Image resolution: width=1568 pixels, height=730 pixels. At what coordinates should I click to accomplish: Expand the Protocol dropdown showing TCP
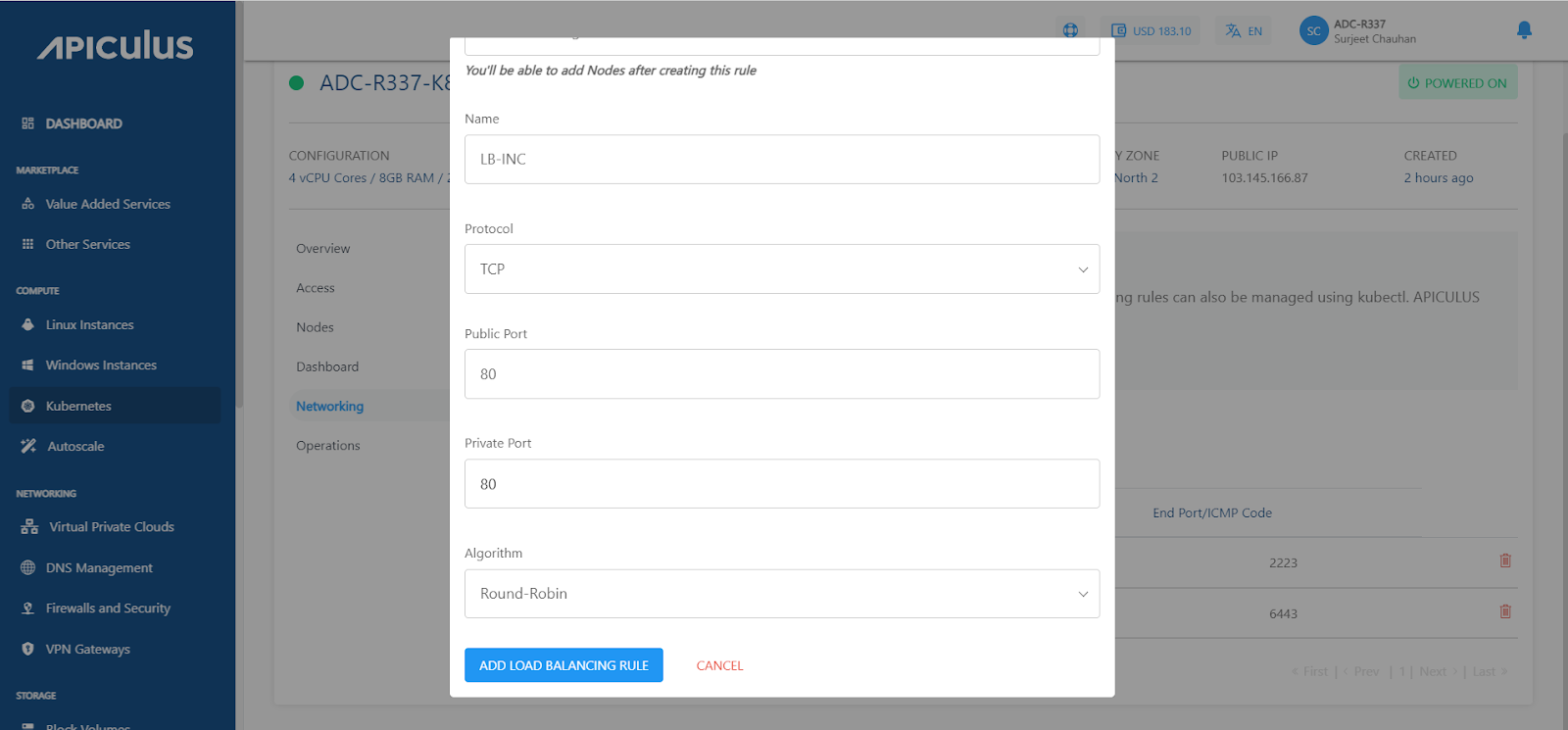pyautogui.click(x=781, y=269)
